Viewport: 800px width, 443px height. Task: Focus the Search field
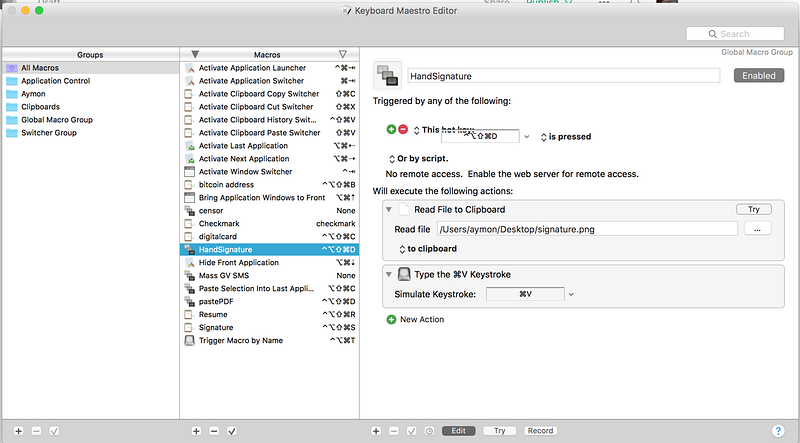(x=735, y=34)
